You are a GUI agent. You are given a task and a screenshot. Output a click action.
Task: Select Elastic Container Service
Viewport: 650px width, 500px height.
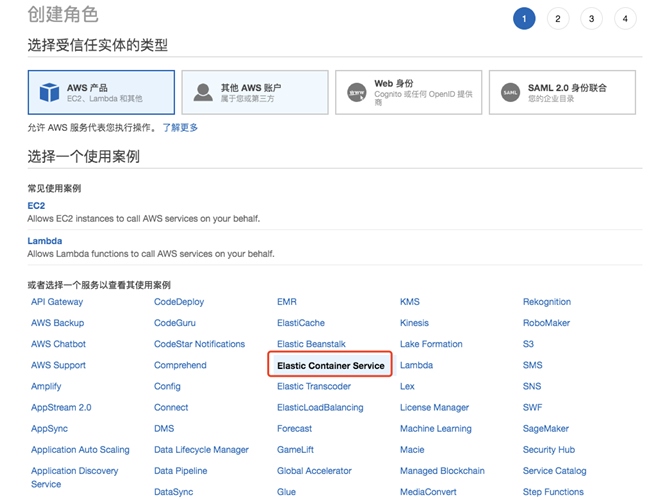331,366
